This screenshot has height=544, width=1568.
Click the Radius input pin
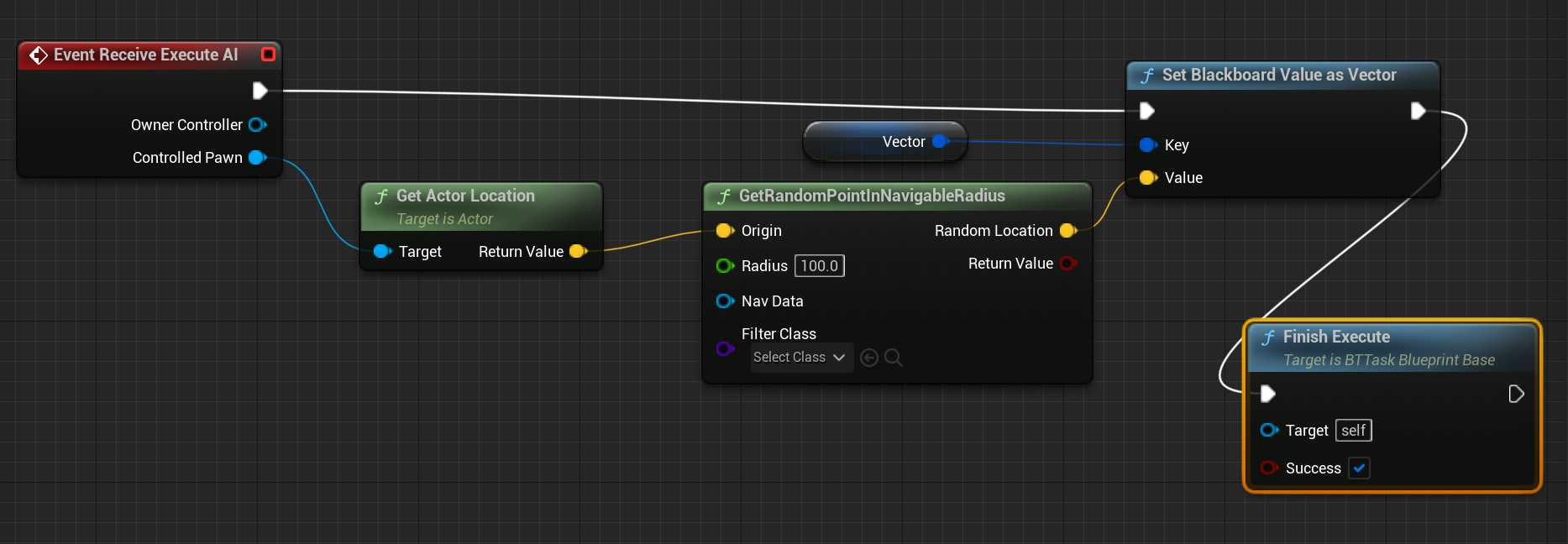[725, 265]
